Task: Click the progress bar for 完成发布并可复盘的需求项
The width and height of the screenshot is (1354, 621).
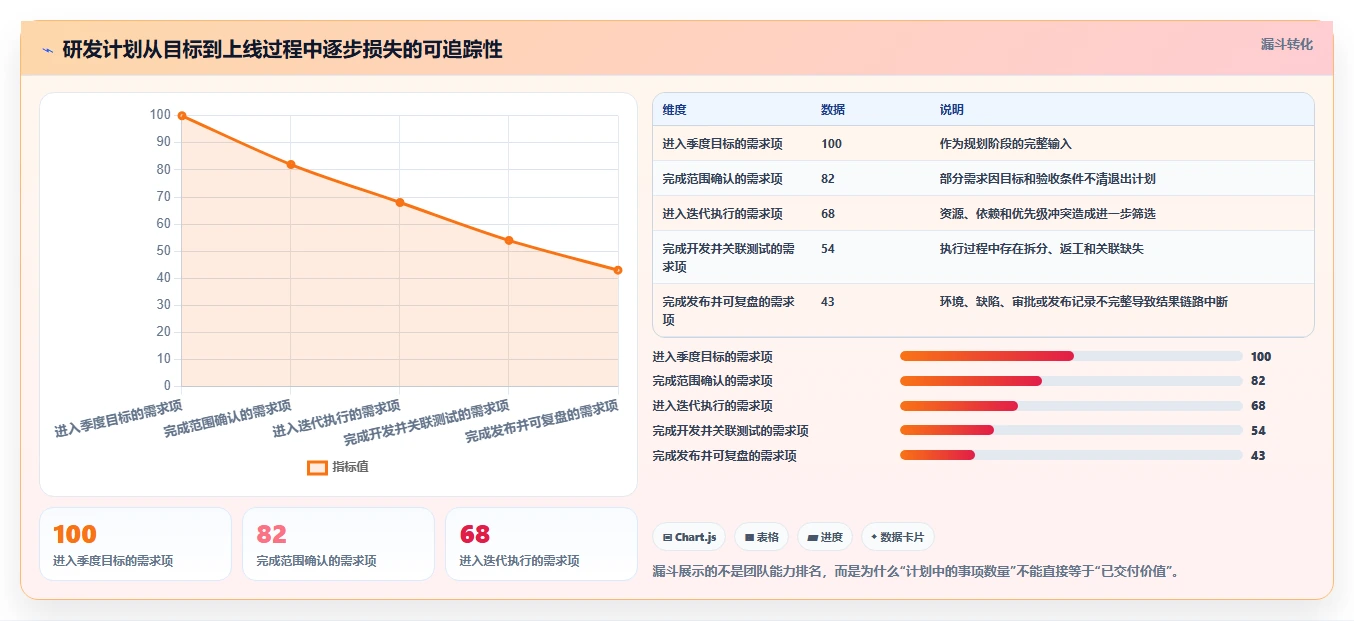Action: (x=1071, y=456)
